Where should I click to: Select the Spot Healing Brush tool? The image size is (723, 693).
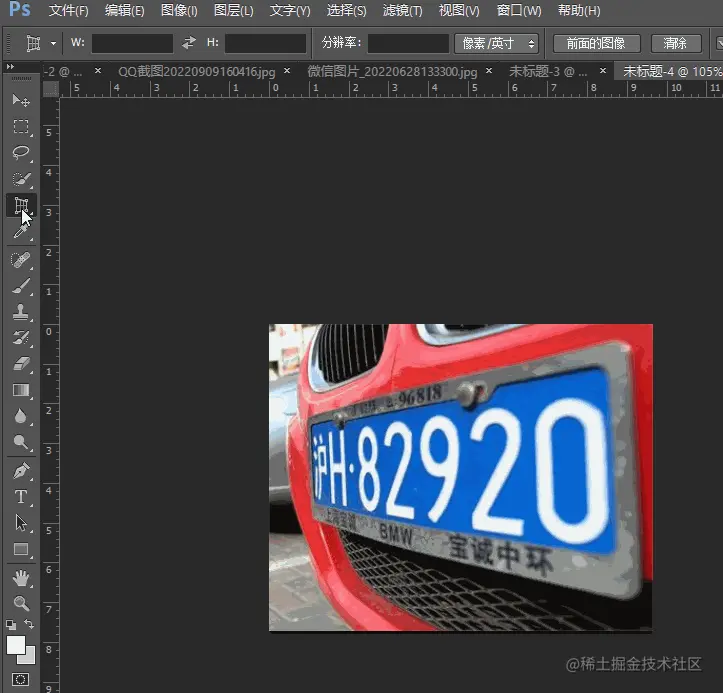(x=21, y=260)
